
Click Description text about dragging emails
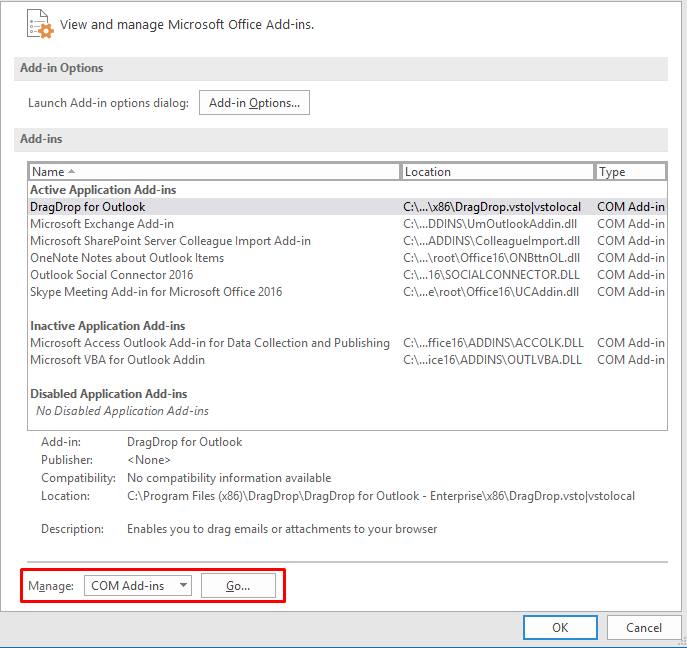(282, 529)
